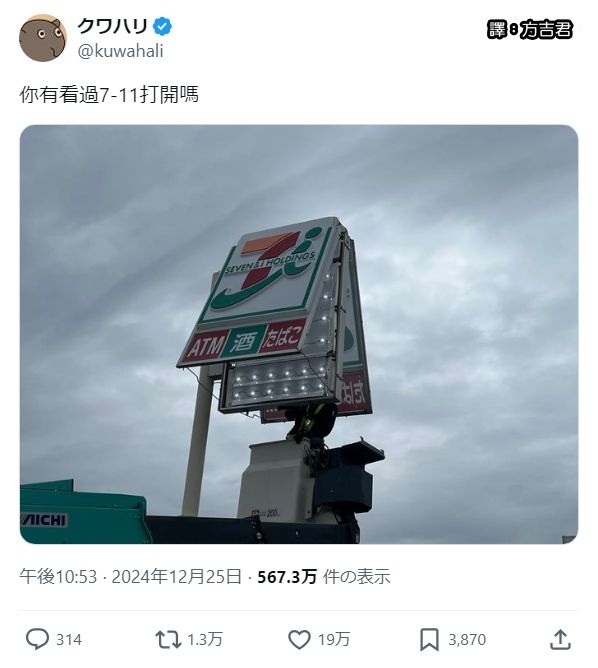598x668 pixels.
Task: Click the retweet arrows icon
Action: (168, 639)
